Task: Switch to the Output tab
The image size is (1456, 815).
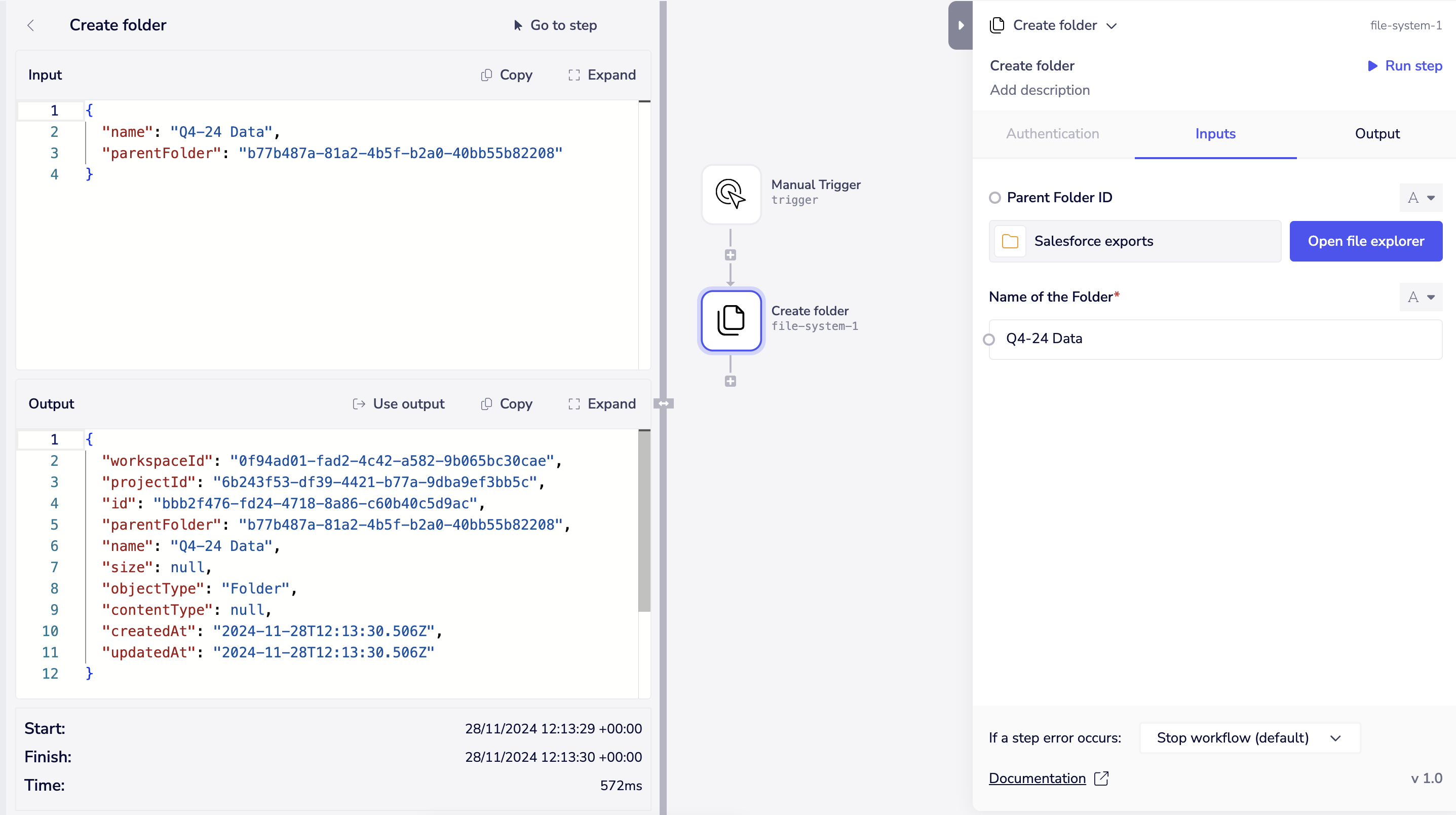Action: point(1376,134)
